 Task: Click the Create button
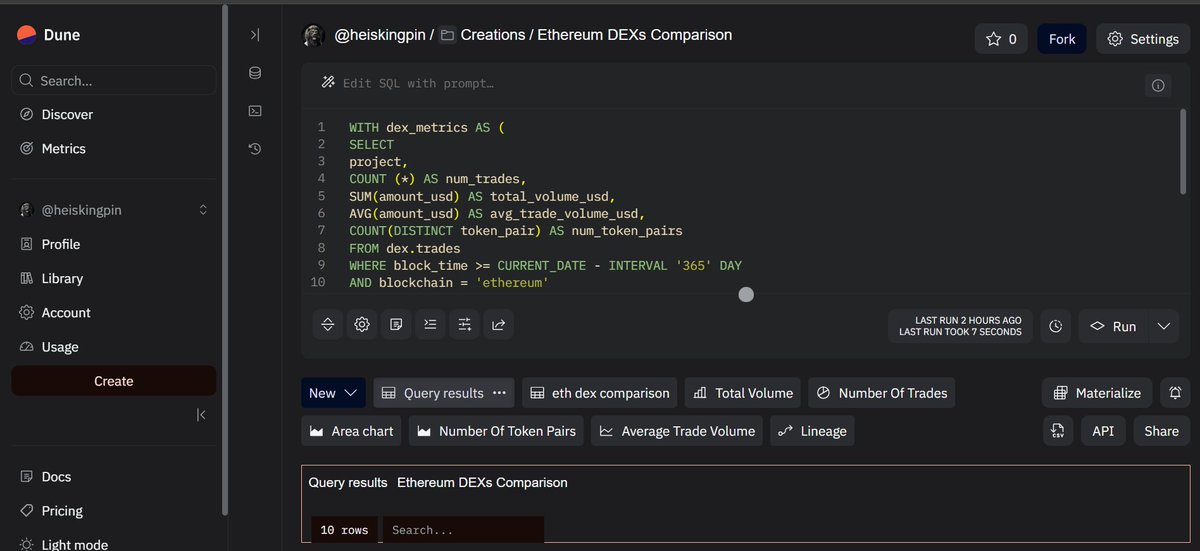(x=113, y=381)
